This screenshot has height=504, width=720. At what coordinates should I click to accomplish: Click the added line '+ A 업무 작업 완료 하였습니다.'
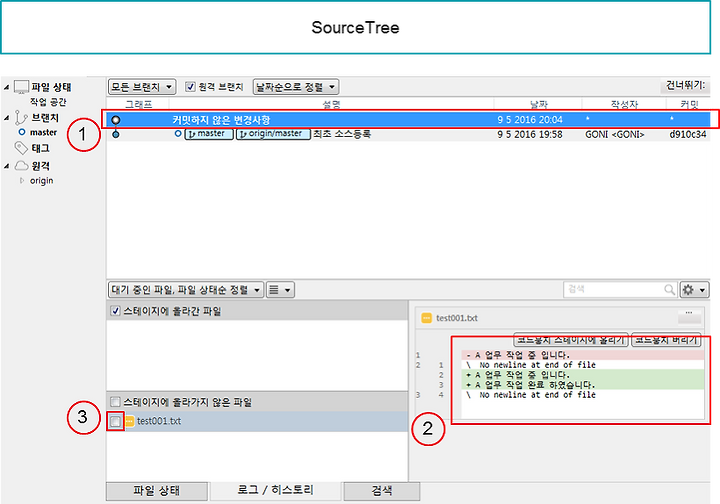tap(583, 385)
